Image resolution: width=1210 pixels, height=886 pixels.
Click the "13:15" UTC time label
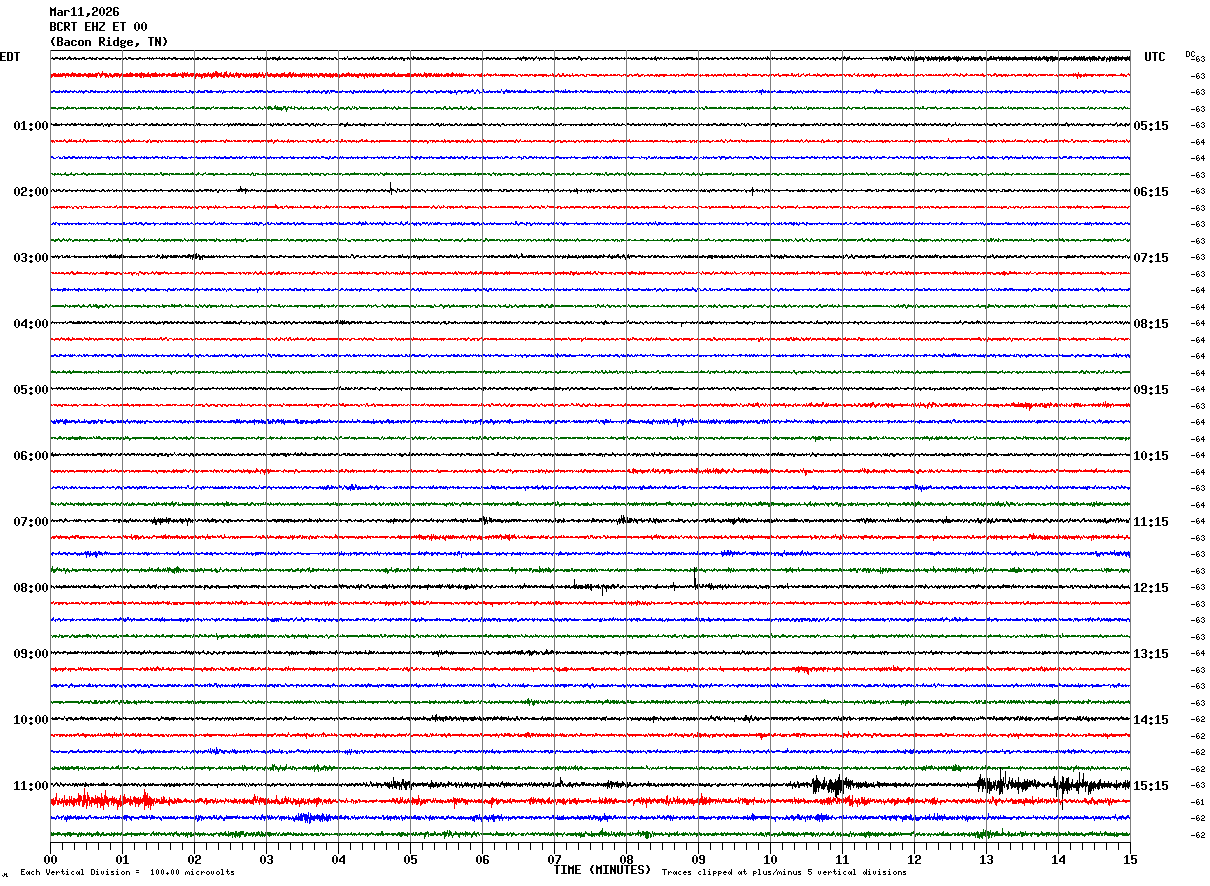[x=1151, y=654]
